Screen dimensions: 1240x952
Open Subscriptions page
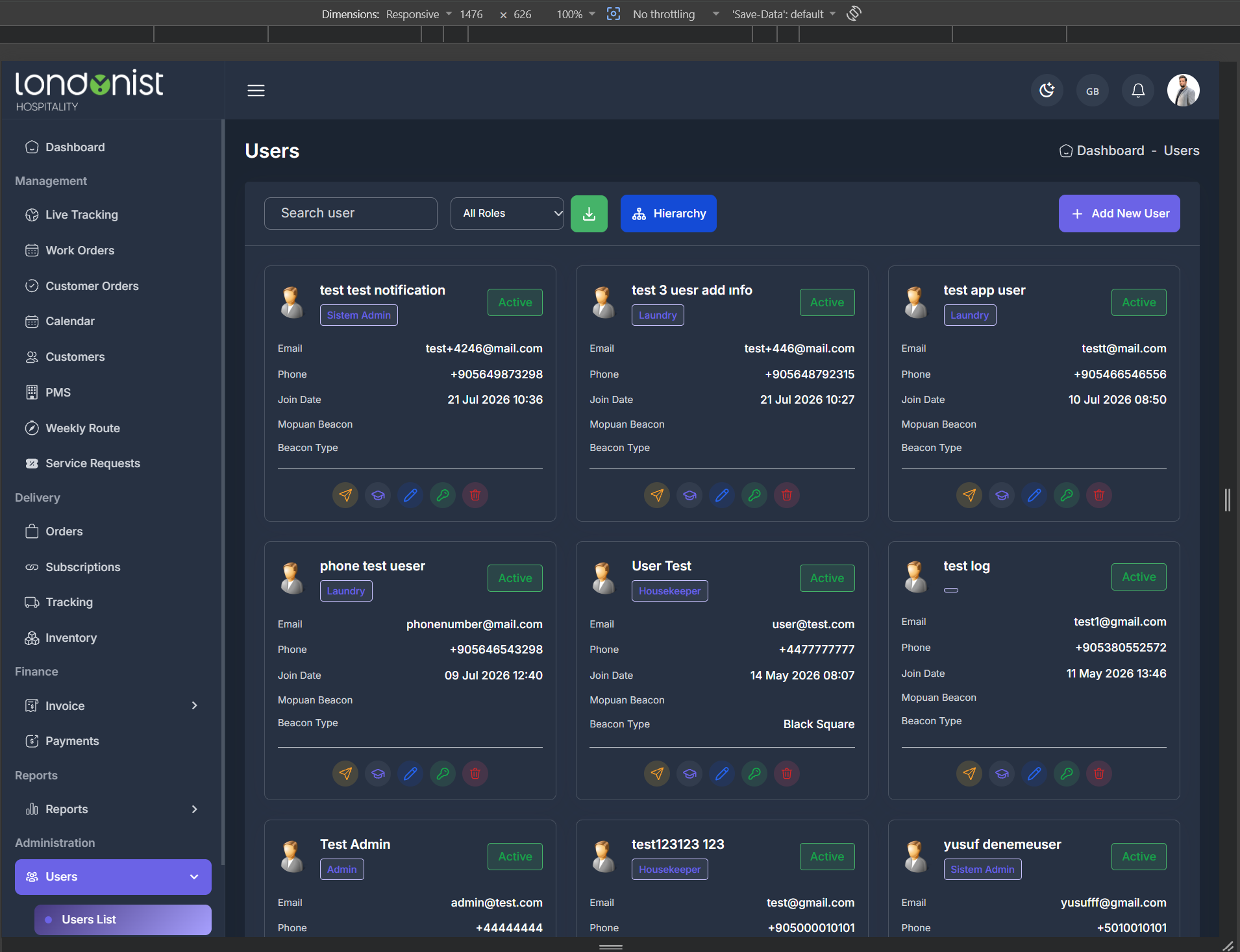[x=83, y=567]
